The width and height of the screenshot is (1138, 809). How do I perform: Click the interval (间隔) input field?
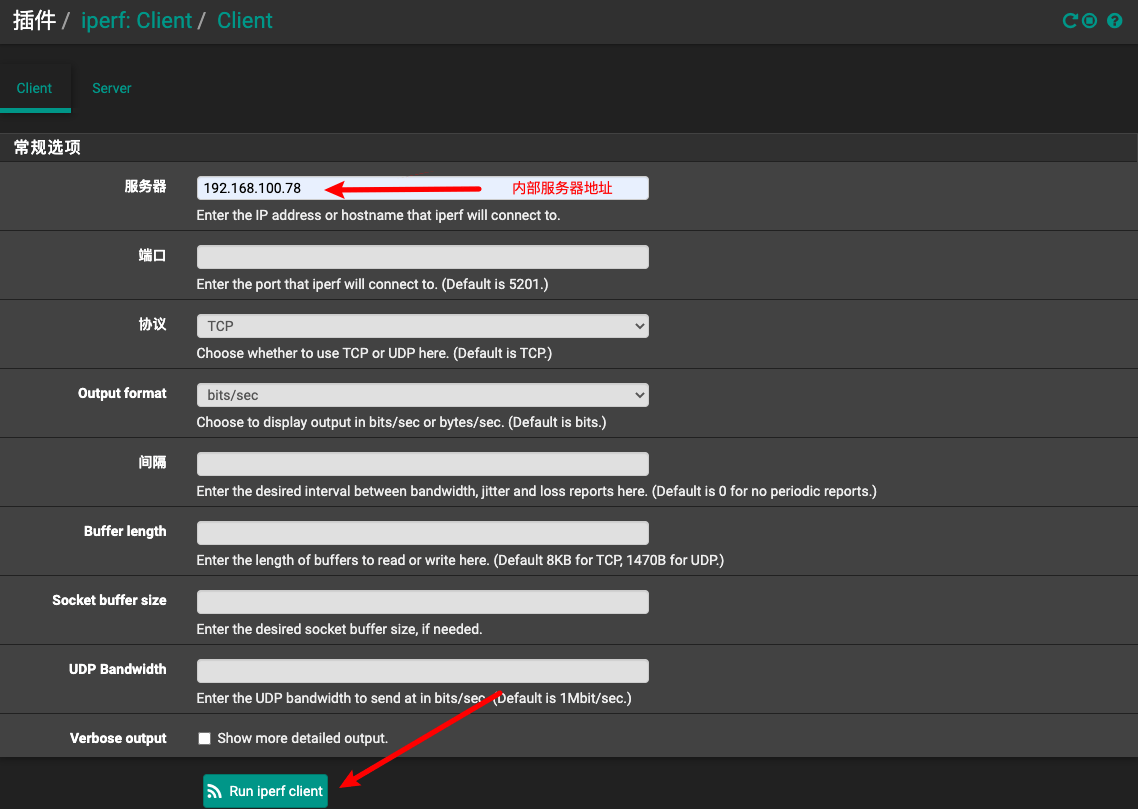[422, 464]
